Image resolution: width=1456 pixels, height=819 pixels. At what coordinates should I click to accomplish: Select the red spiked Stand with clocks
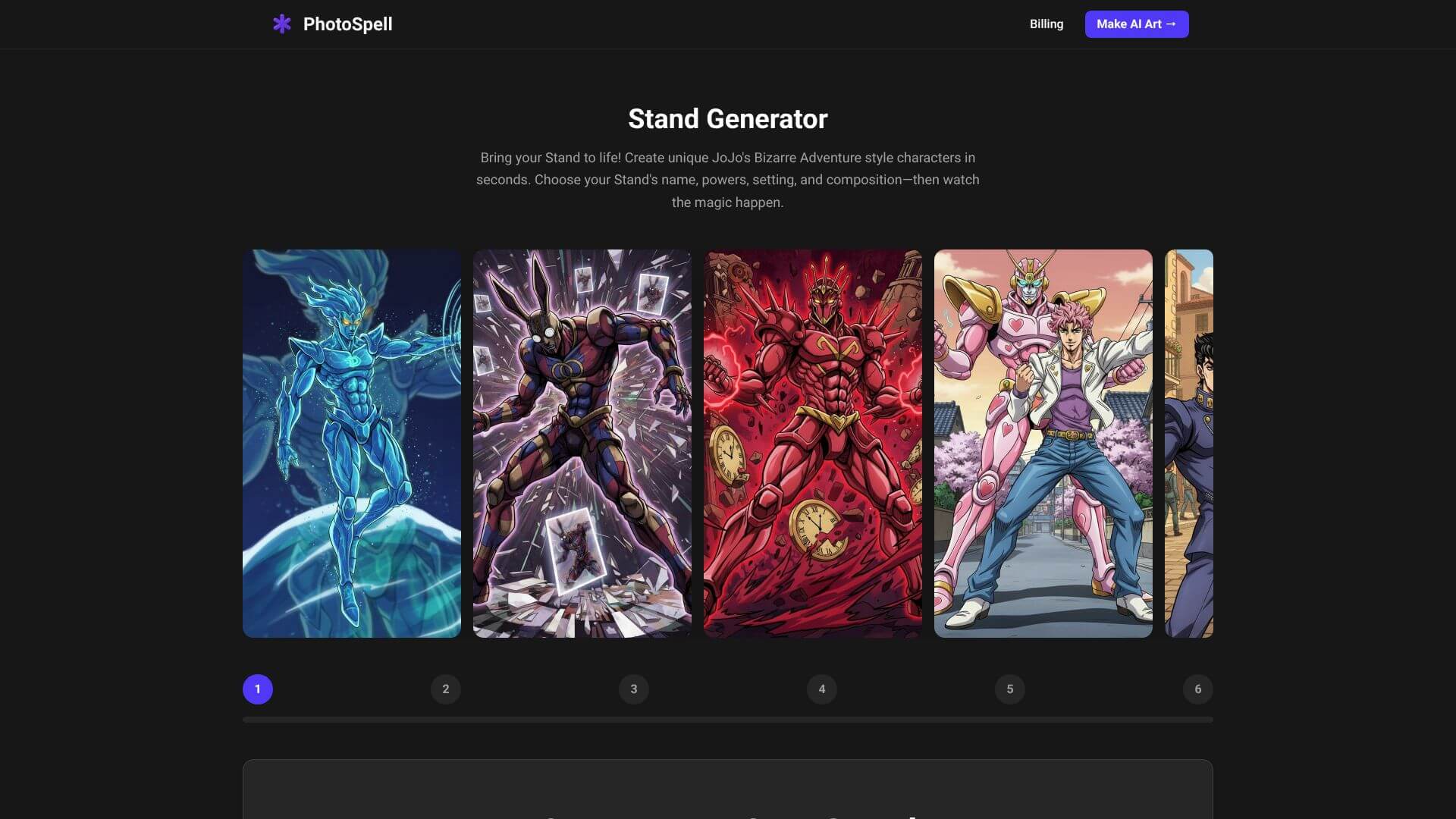click(x=812, y=443)
